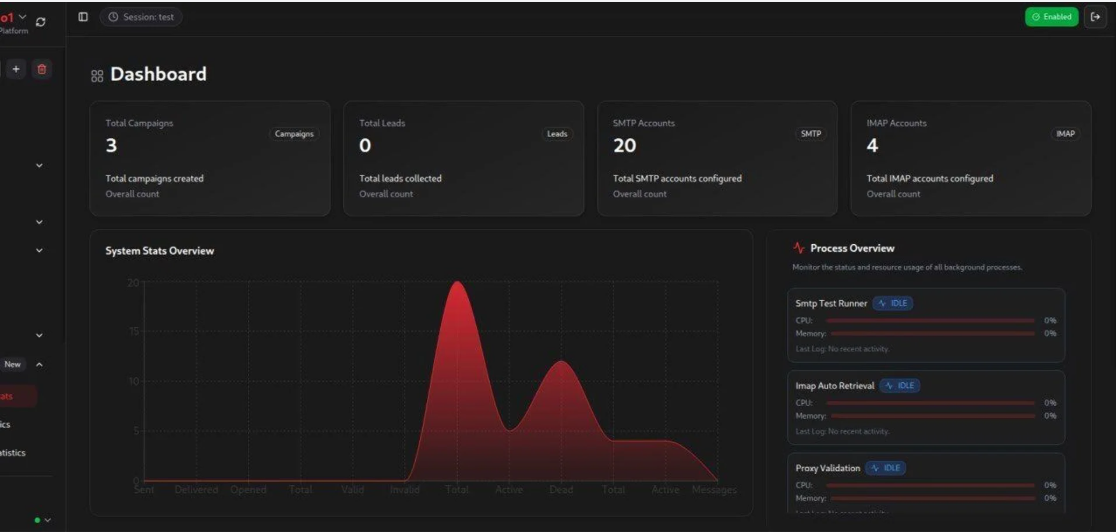
Task: Click the Process Overview pulse icon
Action: tap(798, 248)
